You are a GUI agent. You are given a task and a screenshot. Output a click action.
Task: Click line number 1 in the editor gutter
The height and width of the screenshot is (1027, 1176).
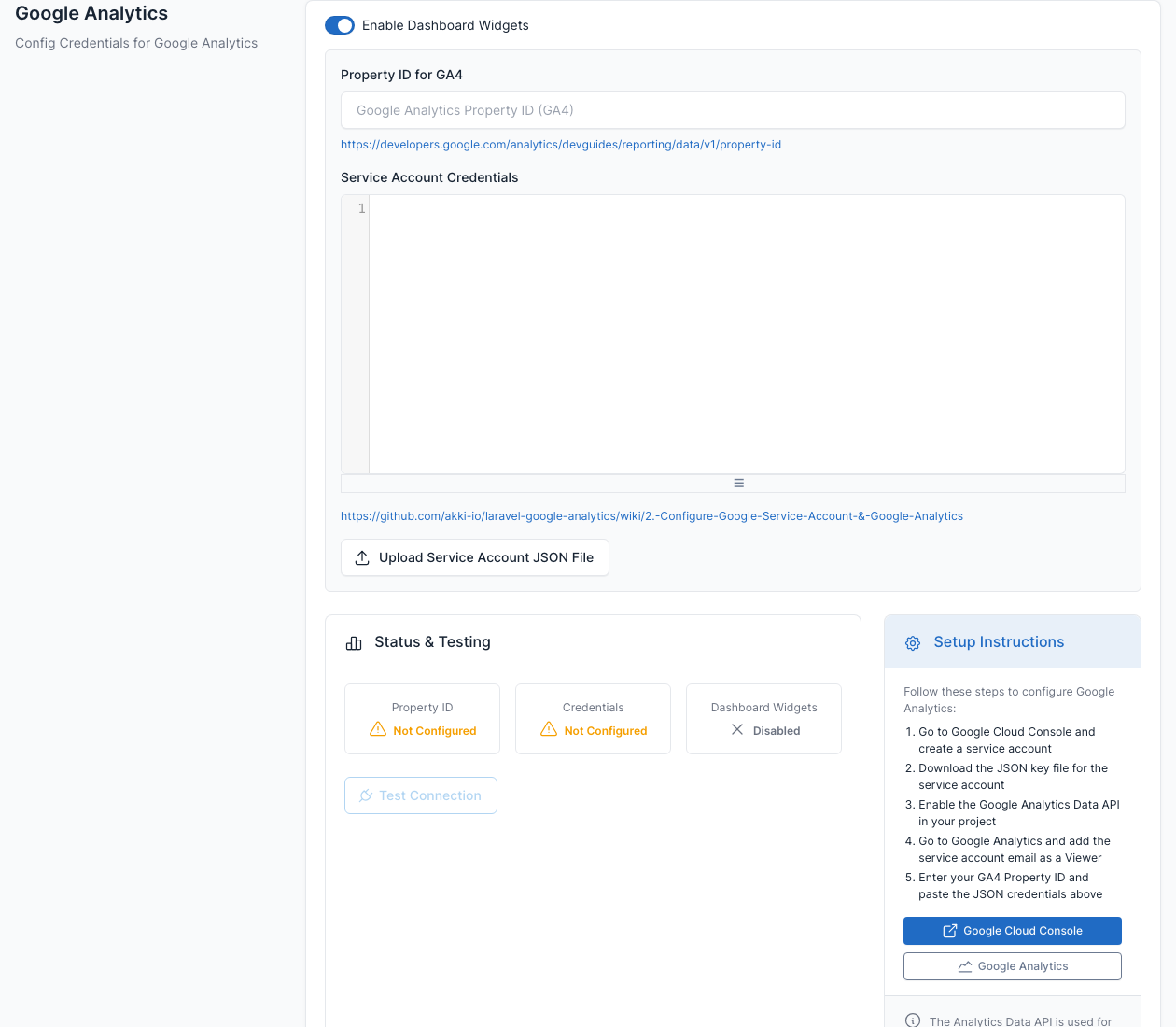pos(361,208)
